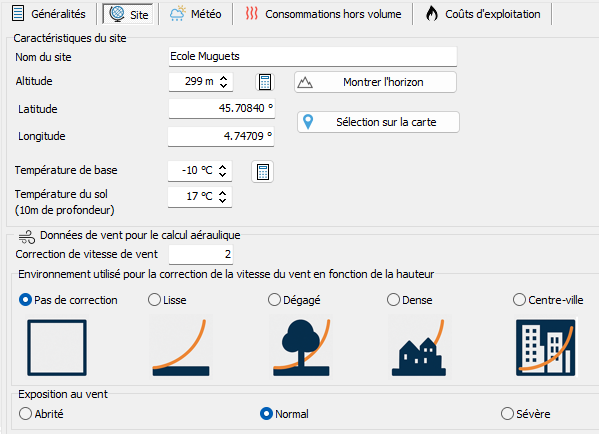Increase Altitude with the up stepper arrow

(223, 78)
